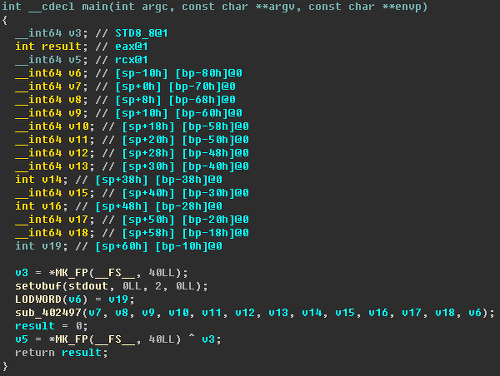The width and height of the screenshot is (500, 376).
Task: Click 'result' in the int result declaration
Action: tap(62, 47)
